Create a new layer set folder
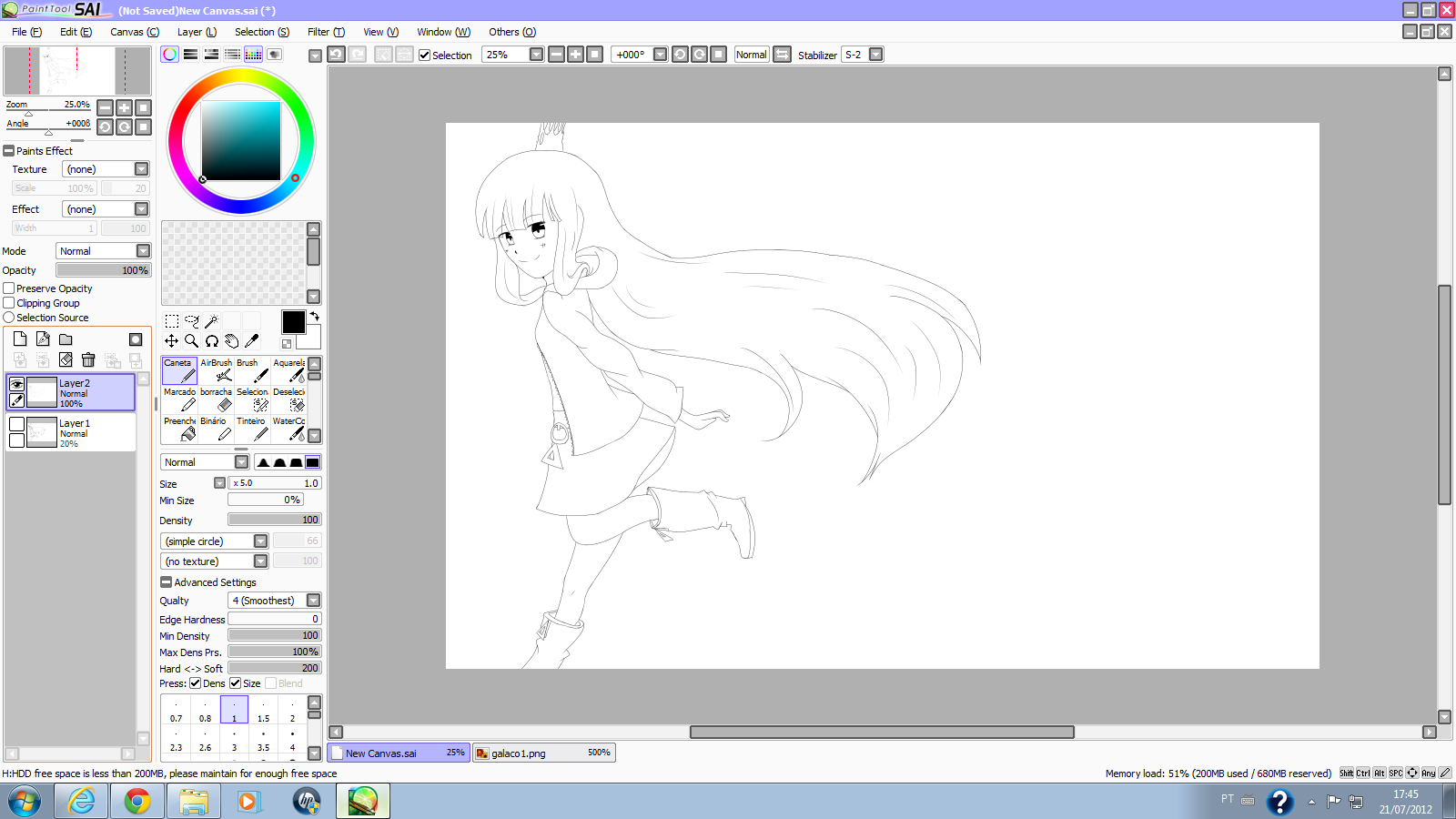Image resolution: width=1456 pixels, height=819 pixels. tap(66, 339)
